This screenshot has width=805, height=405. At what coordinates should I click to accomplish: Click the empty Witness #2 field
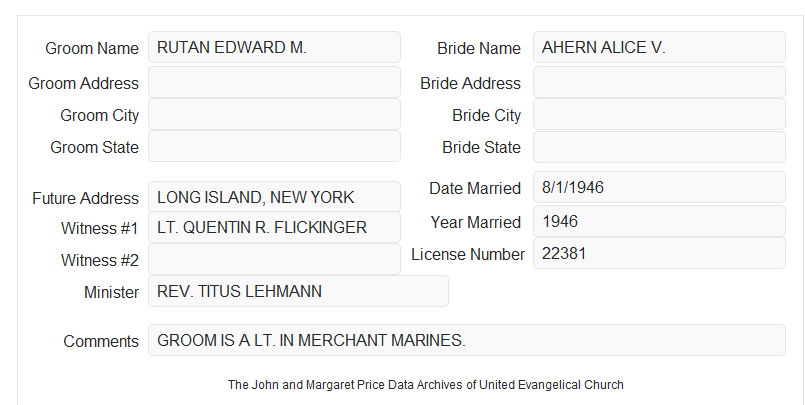point(274,259)
